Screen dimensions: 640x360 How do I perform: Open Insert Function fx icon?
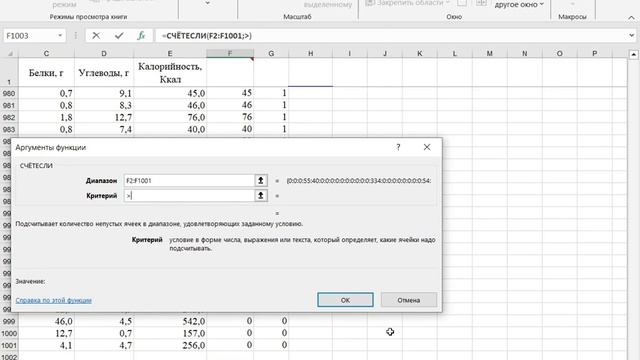141,36
